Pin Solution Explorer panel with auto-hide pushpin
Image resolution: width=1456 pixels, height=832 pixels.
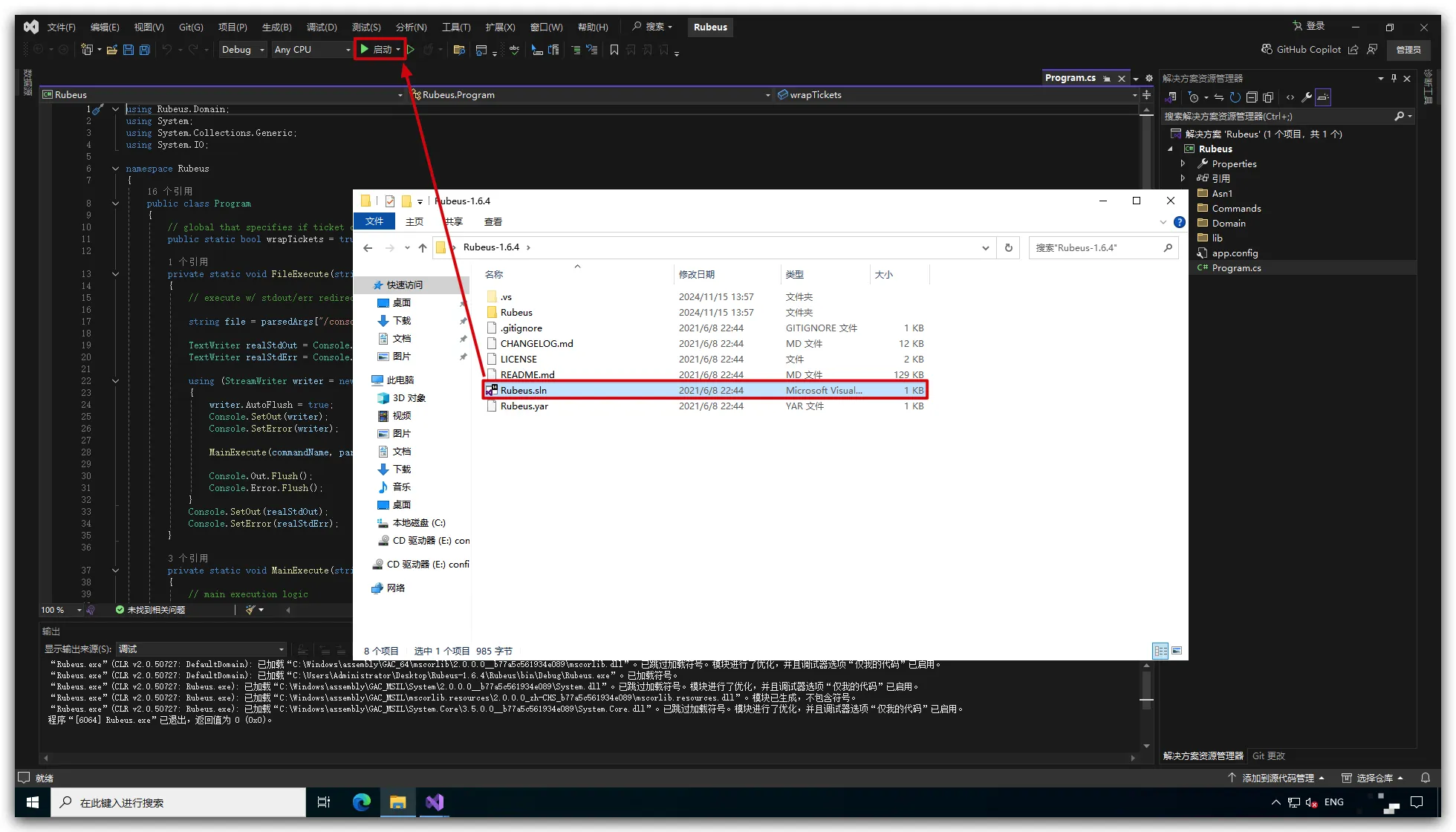[1394, 78]
